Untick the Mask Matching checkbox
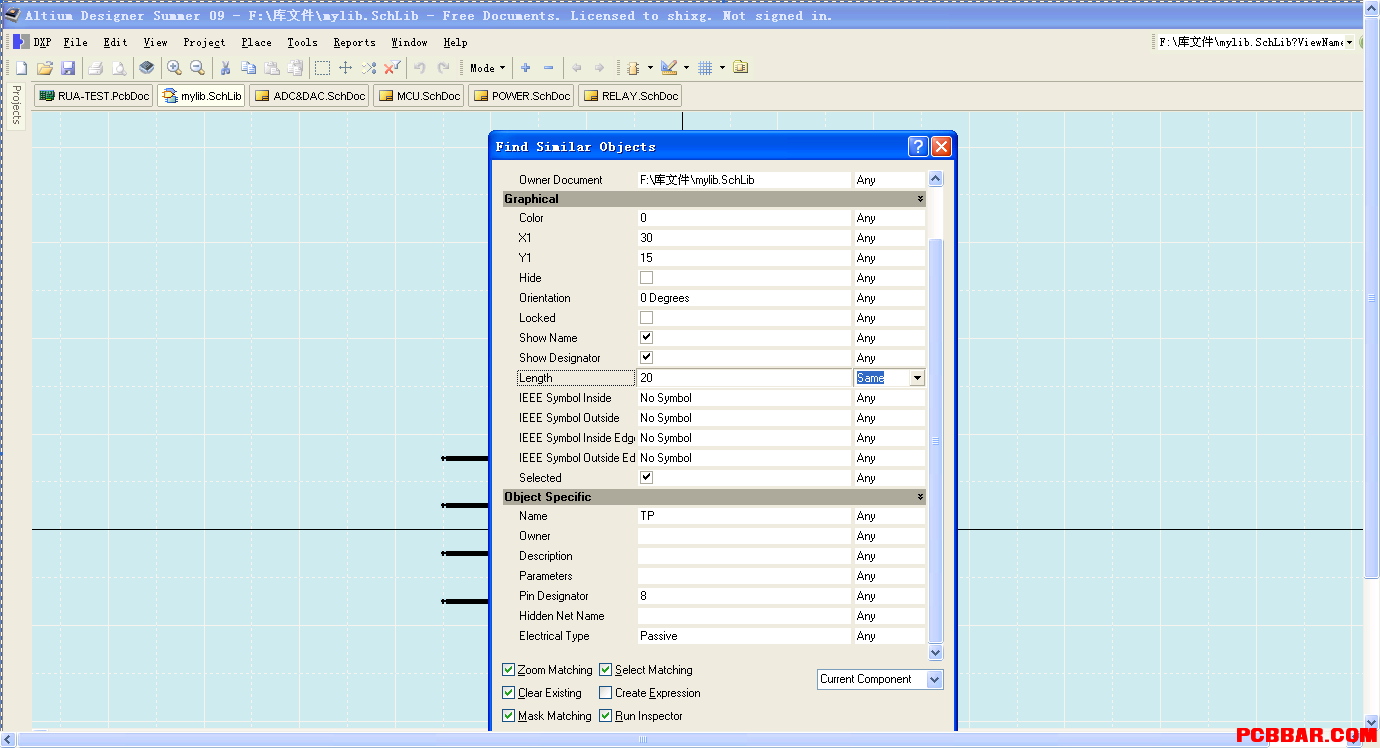This screenshot has height=748, width=1380. [x=509, y=716]
